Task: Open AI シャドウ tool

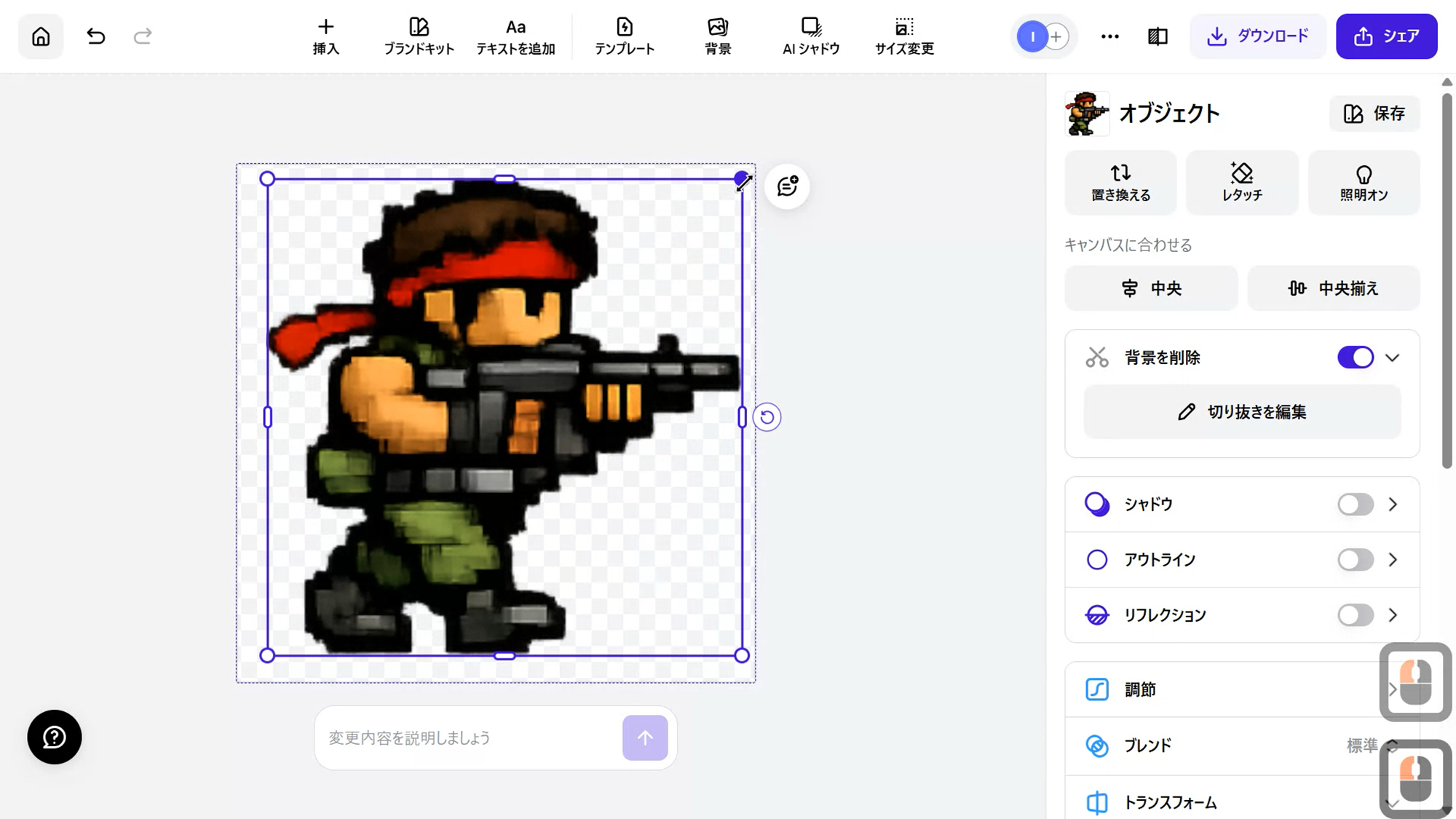Action: pyautogui.click(x=811, y=36)
